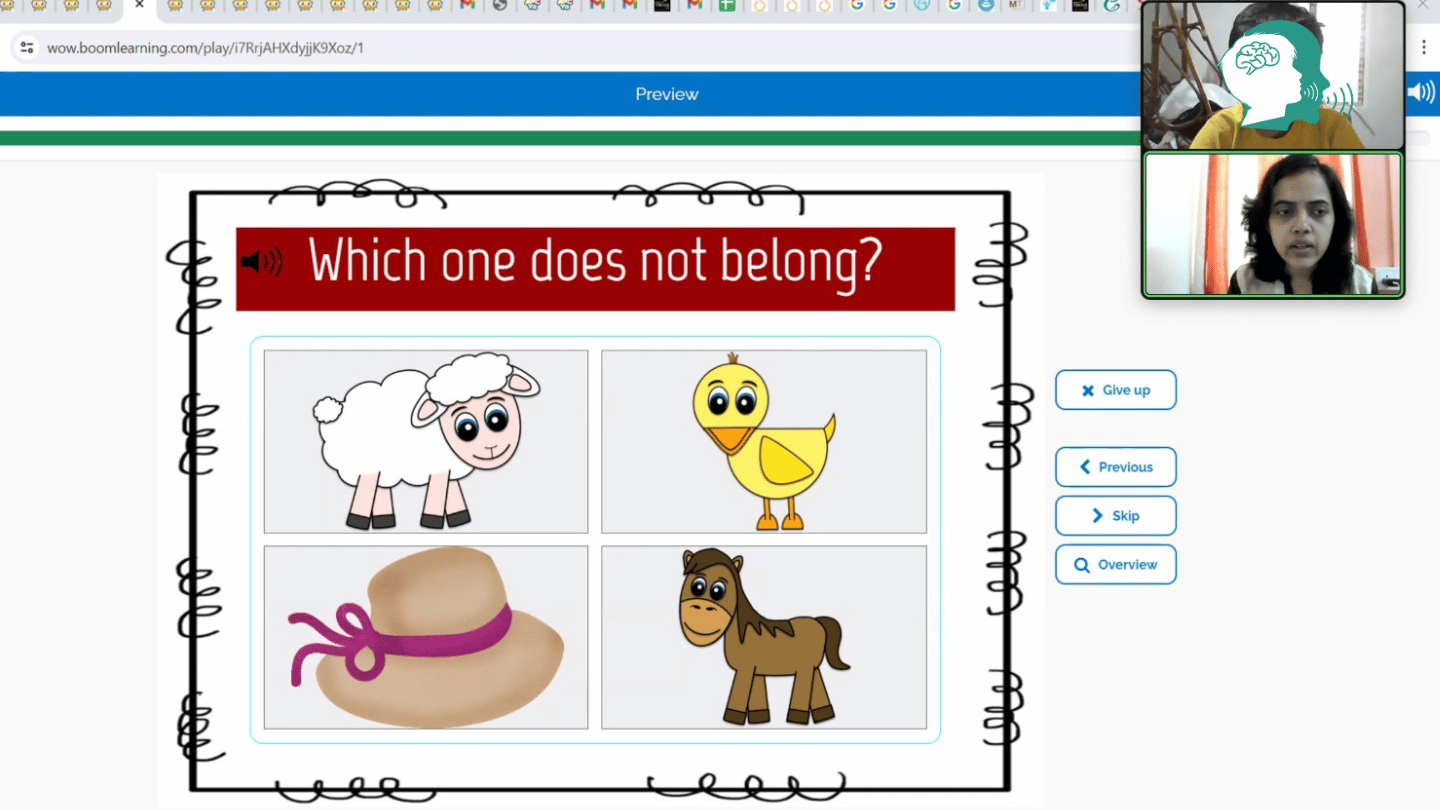Play the question audio speaker icon
Screen dimensions: 1440x810
pyautogui.click(x=261, y=262)
